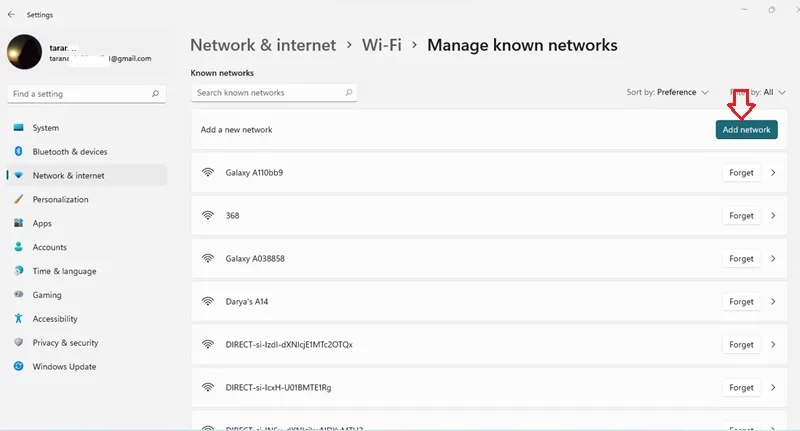Expand details chevron for network 368

pyautogui.click(x=773, y=216)
